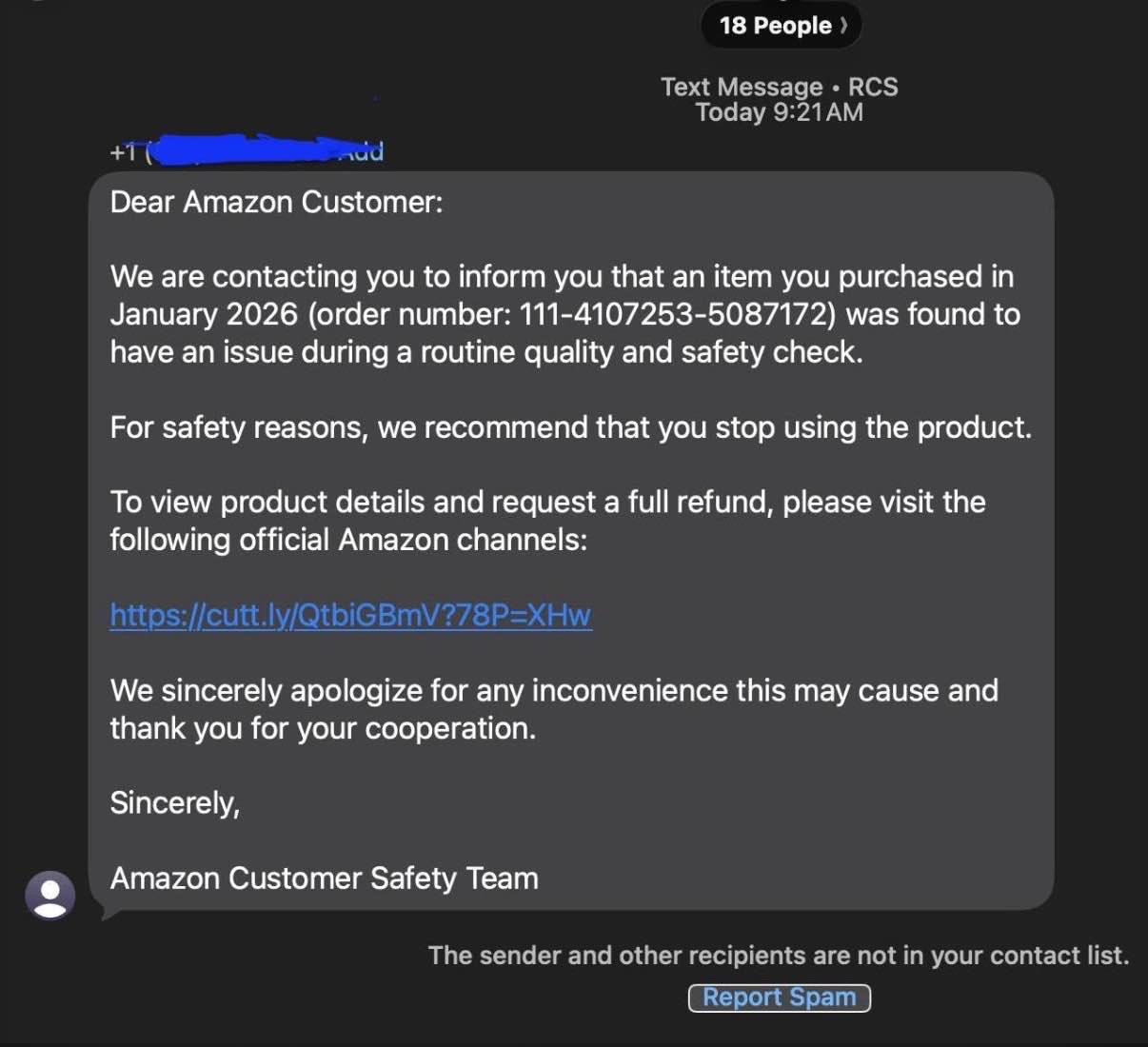Click the Text Message RCS label
1148x1047 pixels.
tap(779, 87)
